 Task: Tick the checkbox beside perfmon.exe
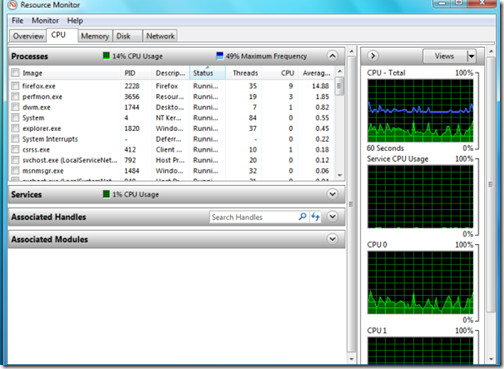(x=15, y=97)
